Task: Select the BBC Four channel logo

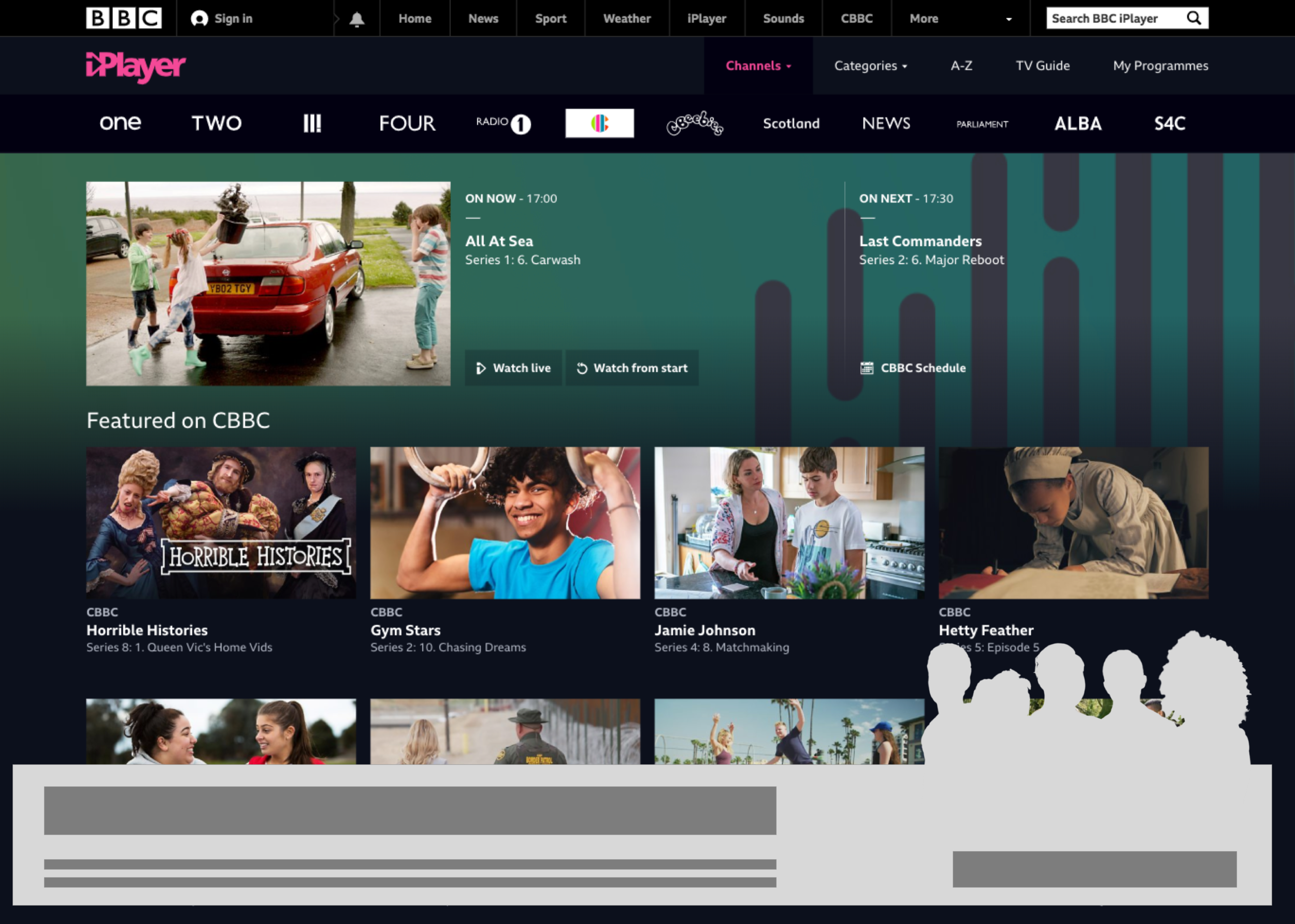Action: [407, 123]
